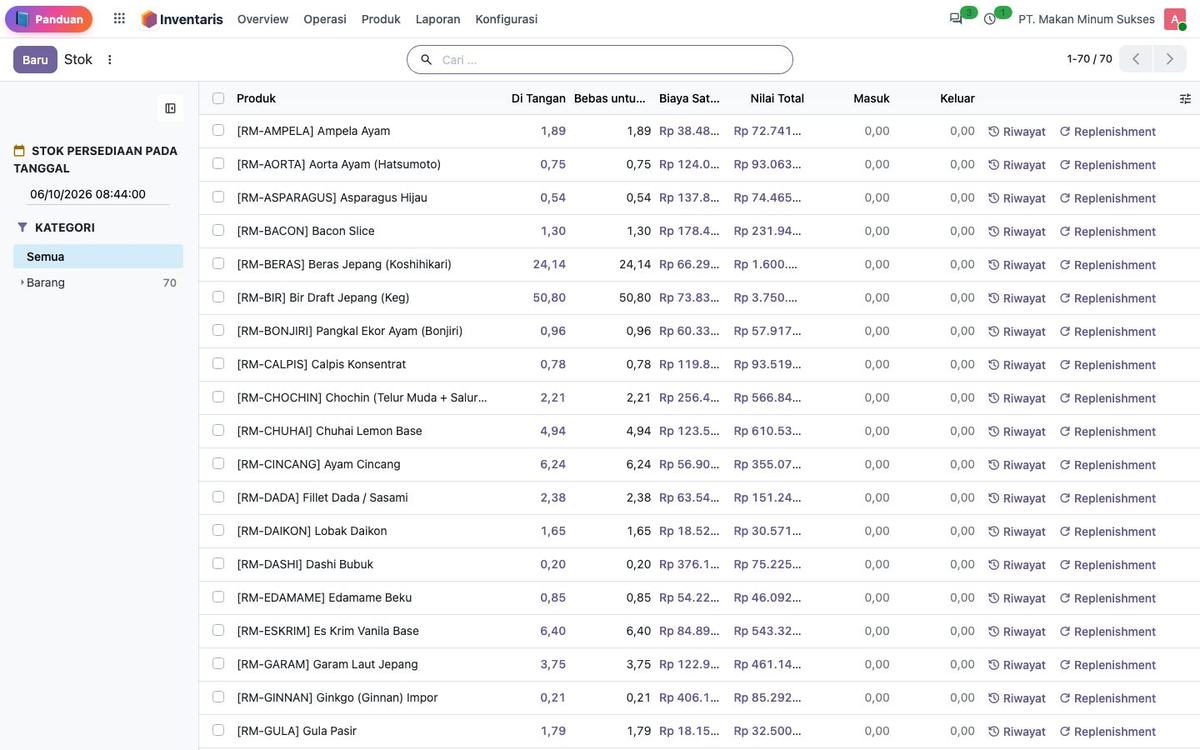The width and height of the screenshot is (1200, 750).
Task: Click the Stok actions kebab menu
Action: click(110, 60)
